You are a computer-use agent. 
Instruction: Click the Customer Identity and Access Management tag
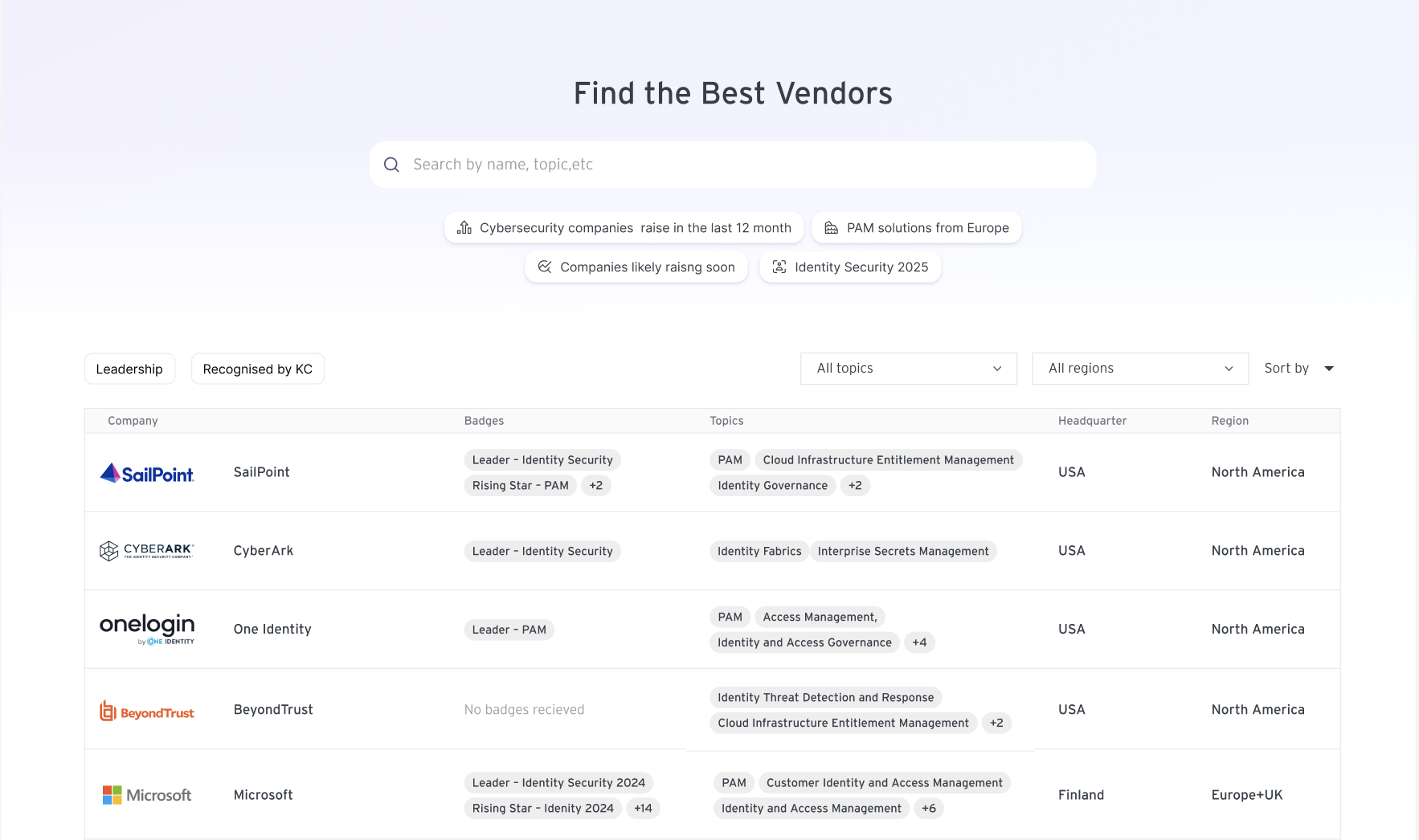coord(884,783)
